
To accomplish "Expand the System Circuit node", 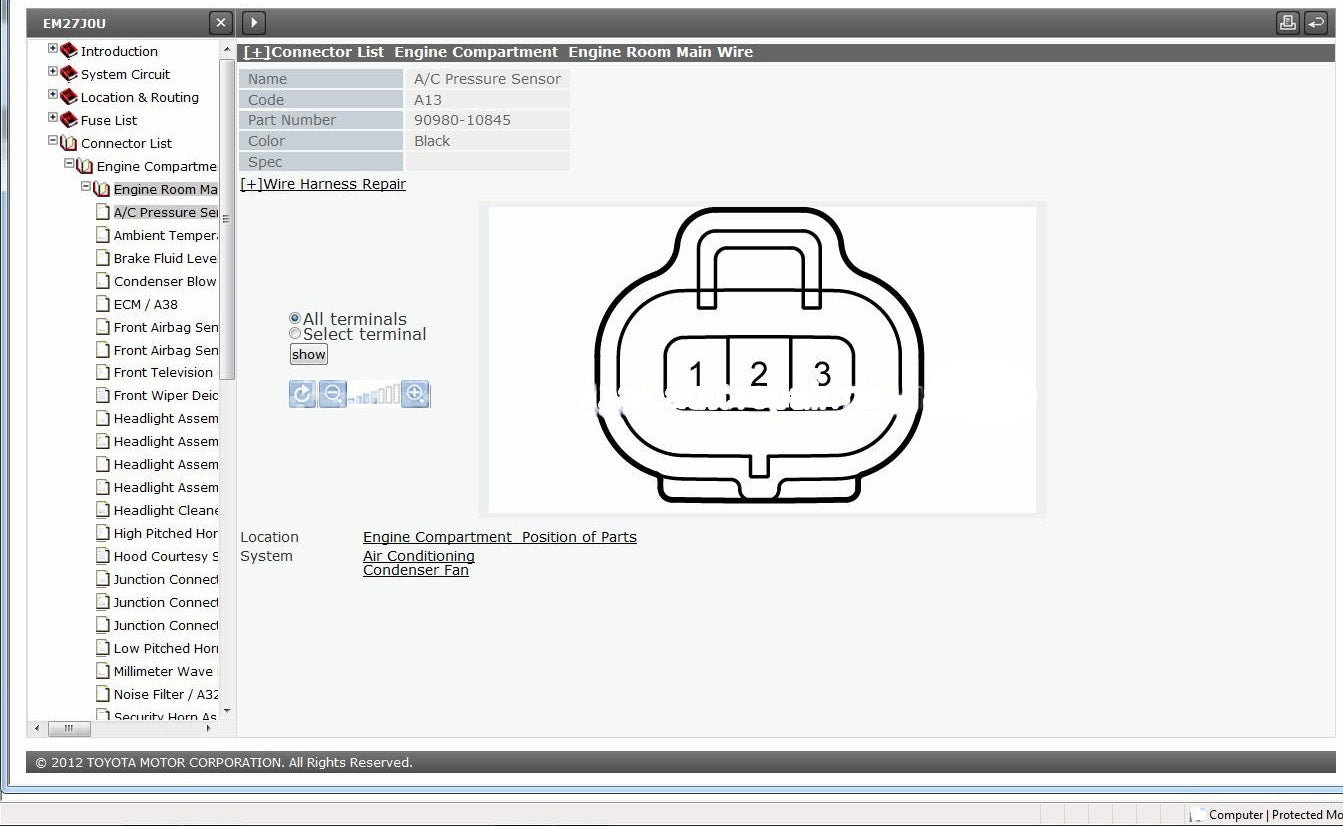I will [53, 72].
